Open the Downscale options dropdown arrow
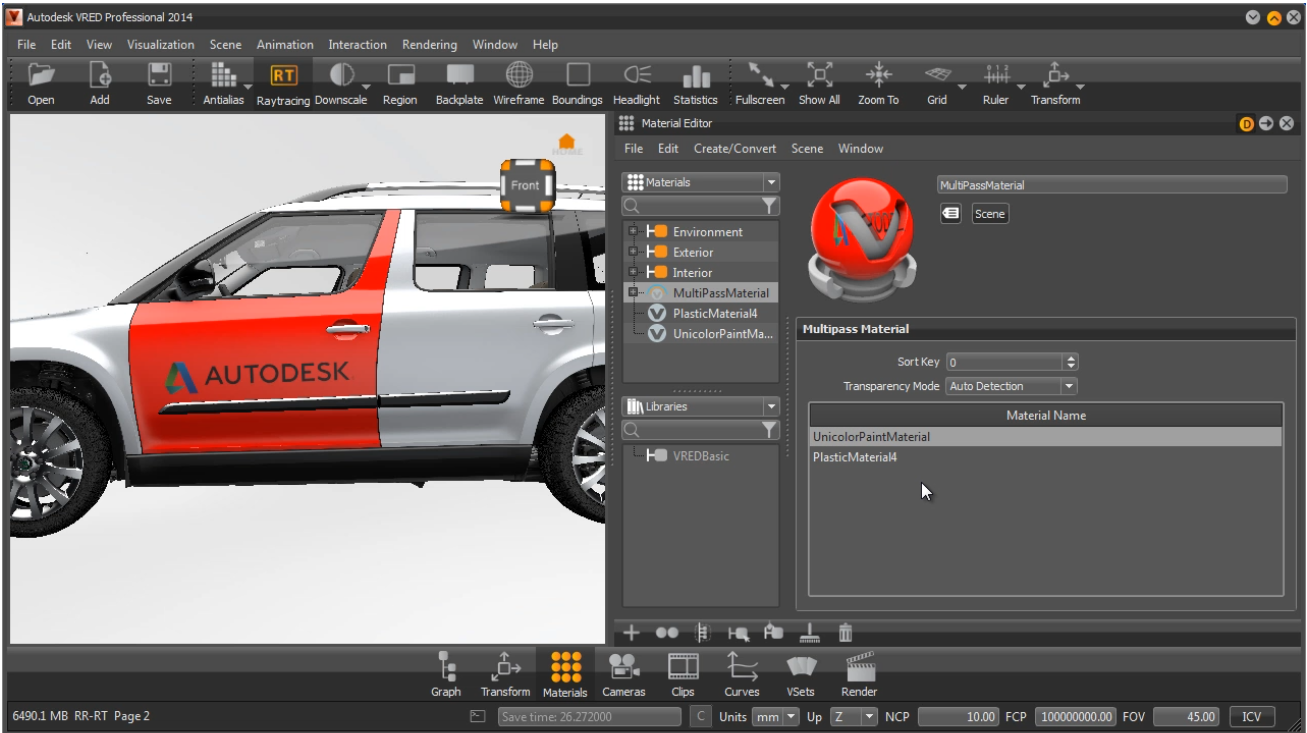Screen dimensions: 1307x733 (x=366, y=86)
